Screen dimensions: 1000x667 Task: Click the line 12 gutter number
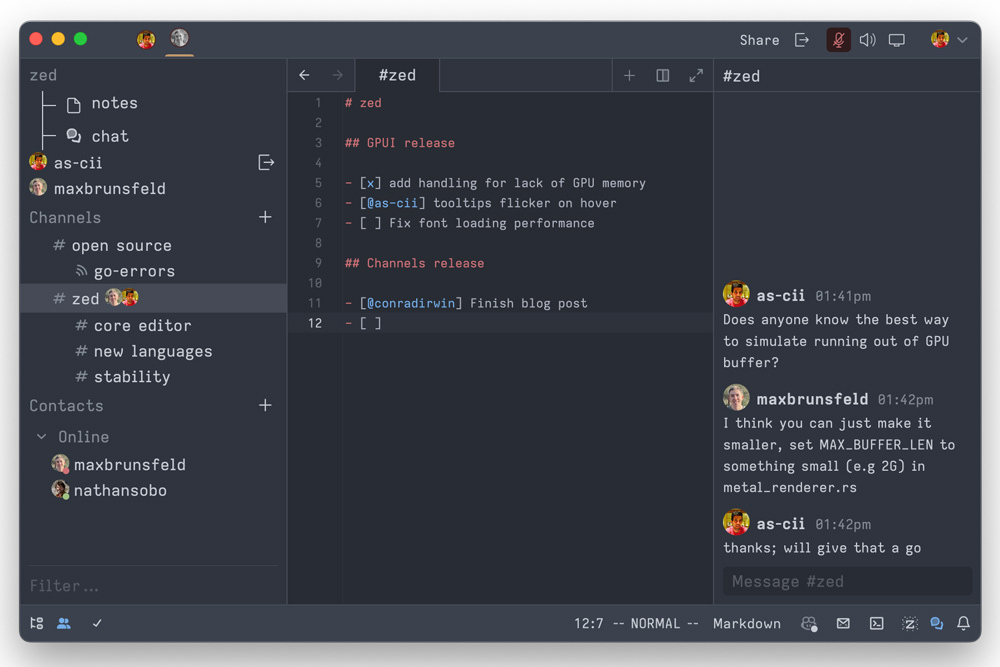pyautogui.click(x=315, y=323)
